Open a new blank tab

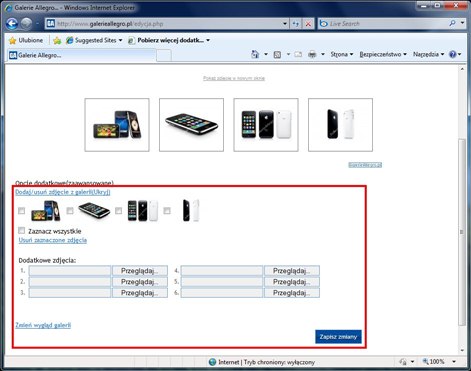[x=164, y=56]
